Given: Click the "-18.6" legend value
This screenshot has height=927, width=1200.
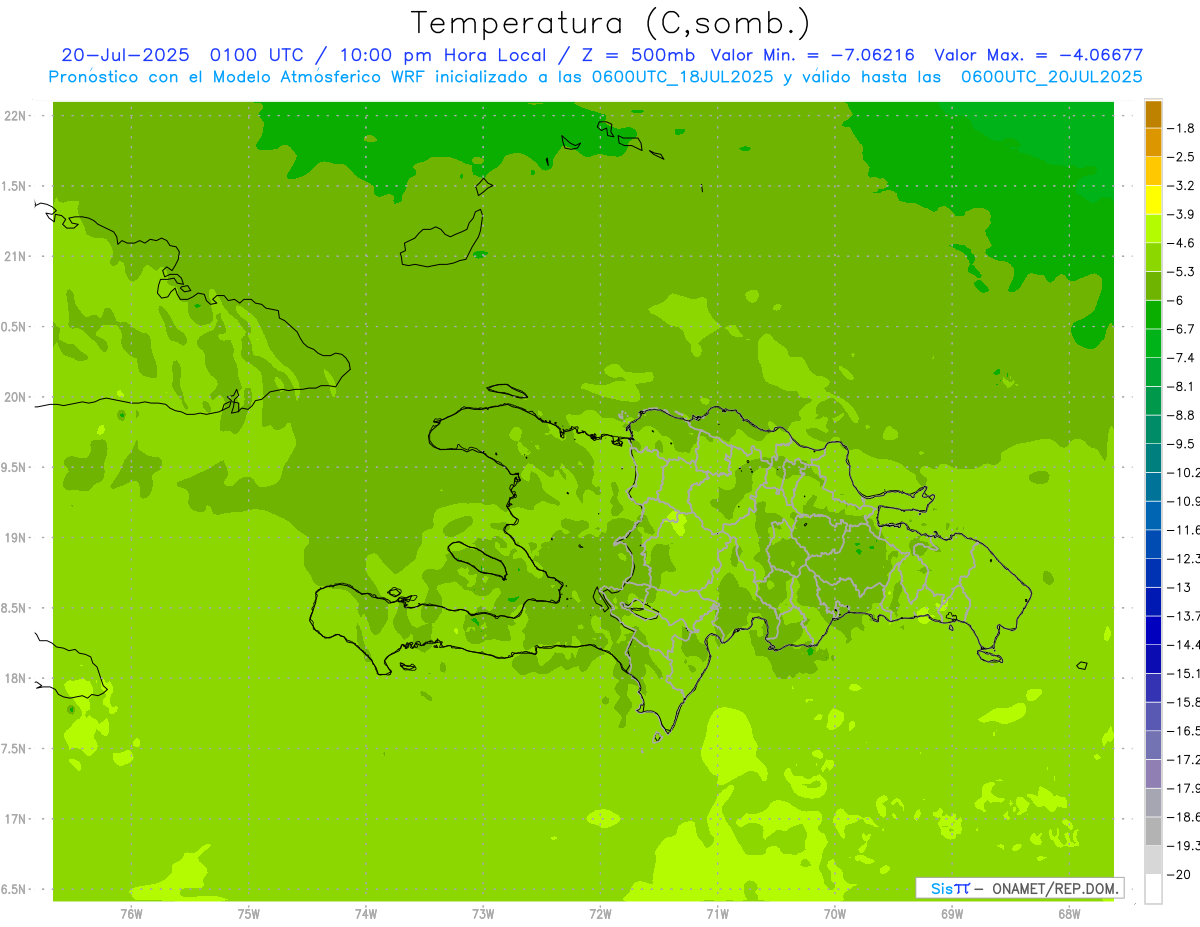Looking at the screenshot, I should pos(1184,817).
